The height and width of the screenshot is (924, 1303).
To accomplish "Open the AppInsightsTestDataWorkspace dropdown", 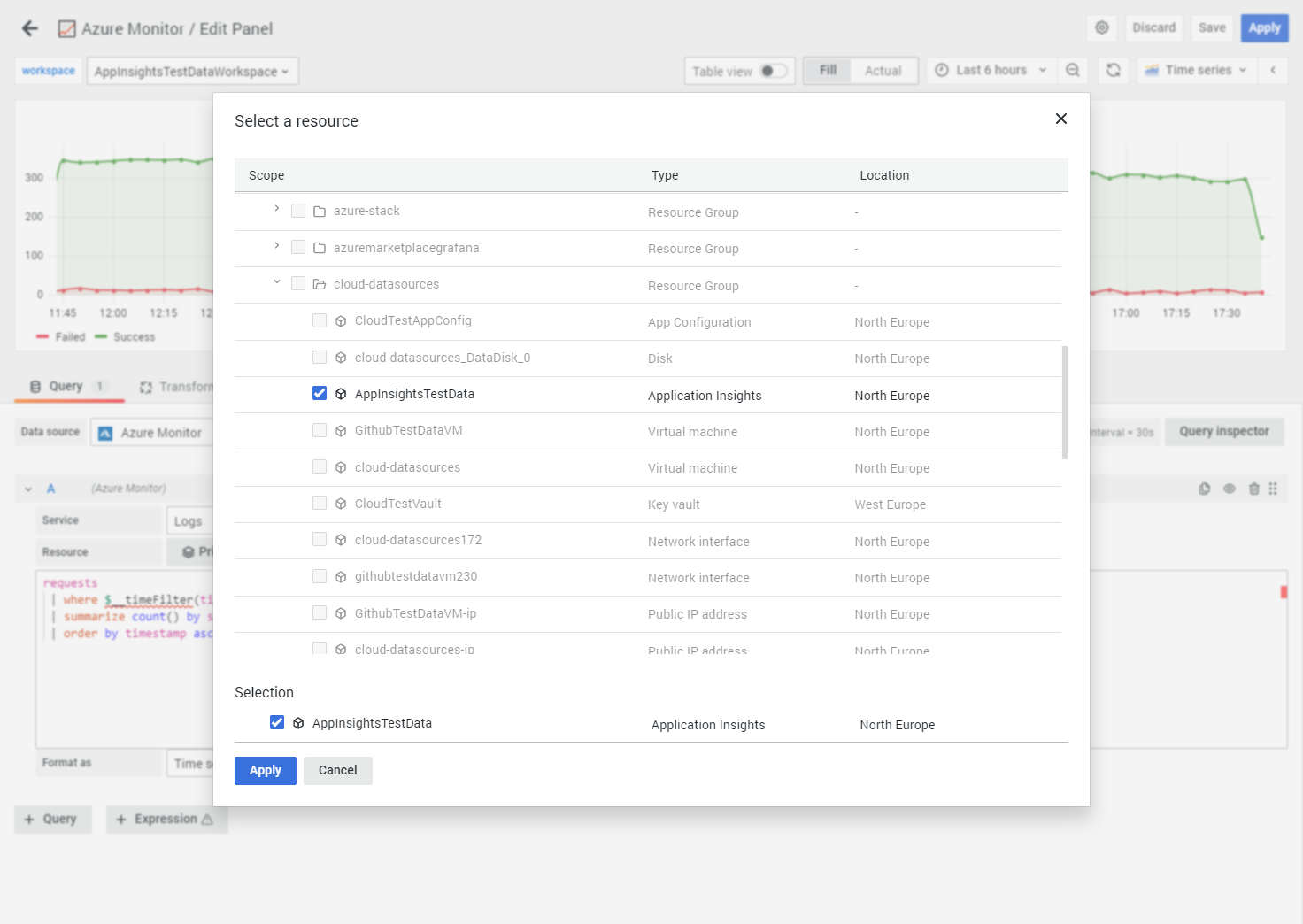I will (x=191, y=71).
